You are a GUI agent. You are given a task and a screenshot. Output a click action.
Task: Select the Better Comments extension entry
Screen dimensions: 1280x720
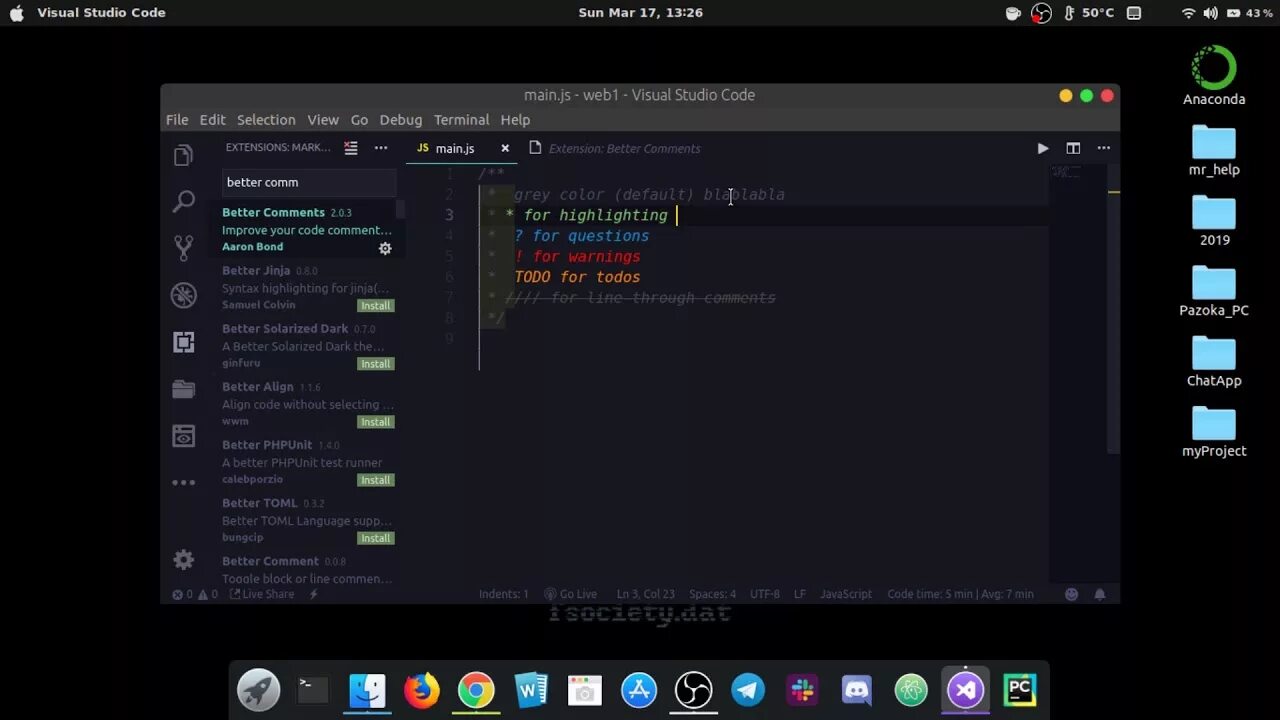pyautogui.click(x=306, y=229)
